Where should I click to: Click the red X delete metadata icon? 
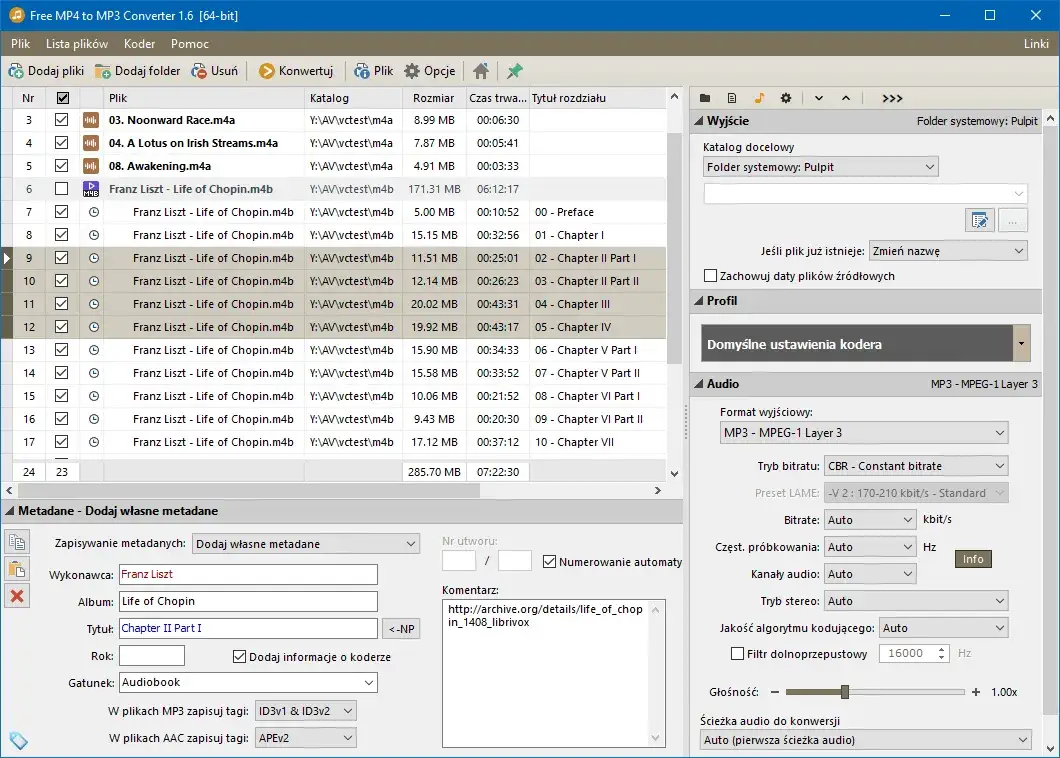click(17, 596)
